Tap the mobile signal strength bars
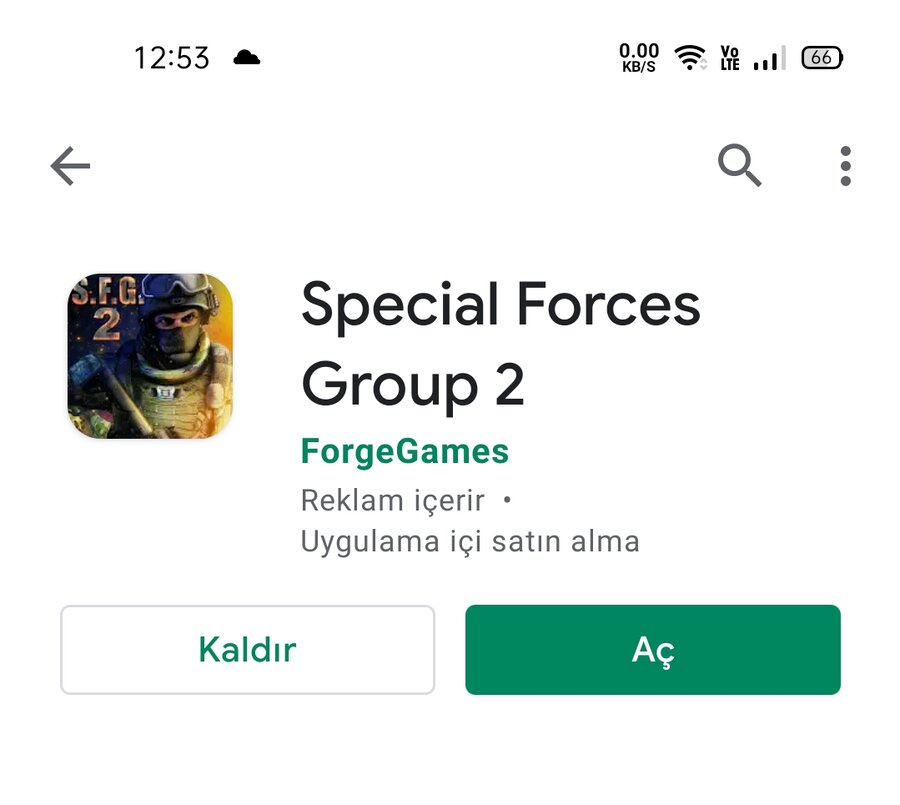 (x=770, y=58)
